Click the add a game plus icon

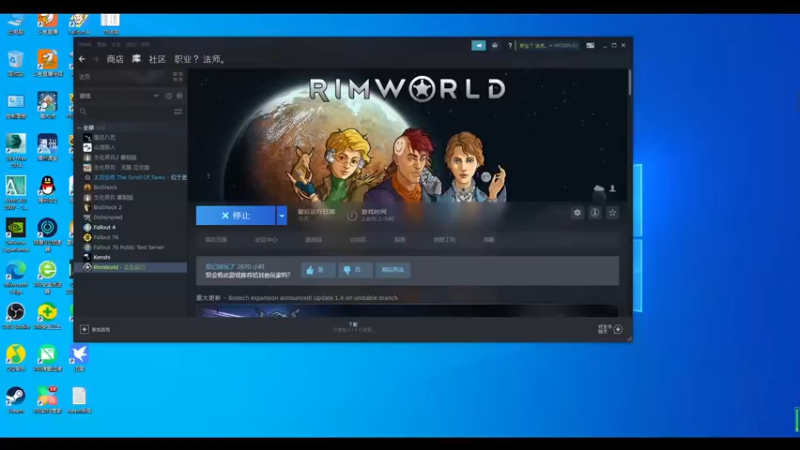pyautogui.click(x=85, y=330)
